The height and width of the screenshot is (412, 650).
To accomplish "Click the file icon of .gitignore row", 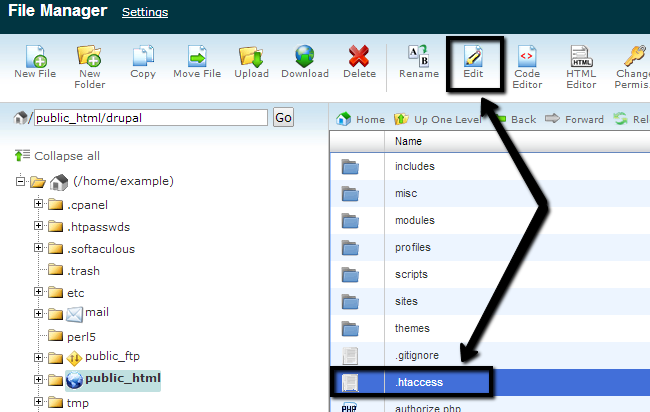I will coord(350,356).
